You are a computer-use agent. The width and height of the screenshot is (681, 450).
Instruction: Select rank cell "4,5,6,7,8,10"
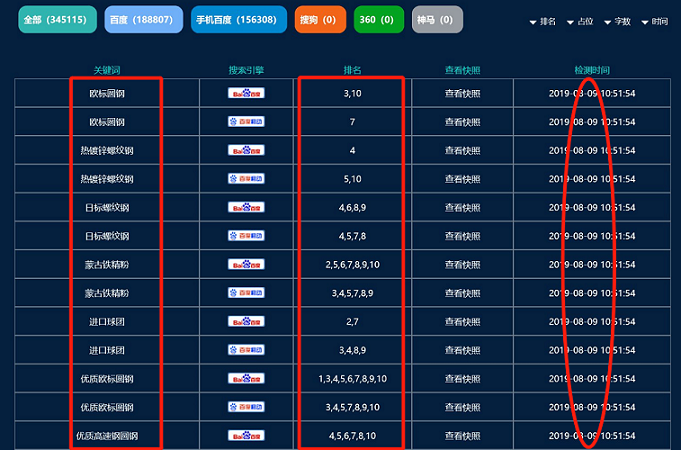click(x=352, y=436)
